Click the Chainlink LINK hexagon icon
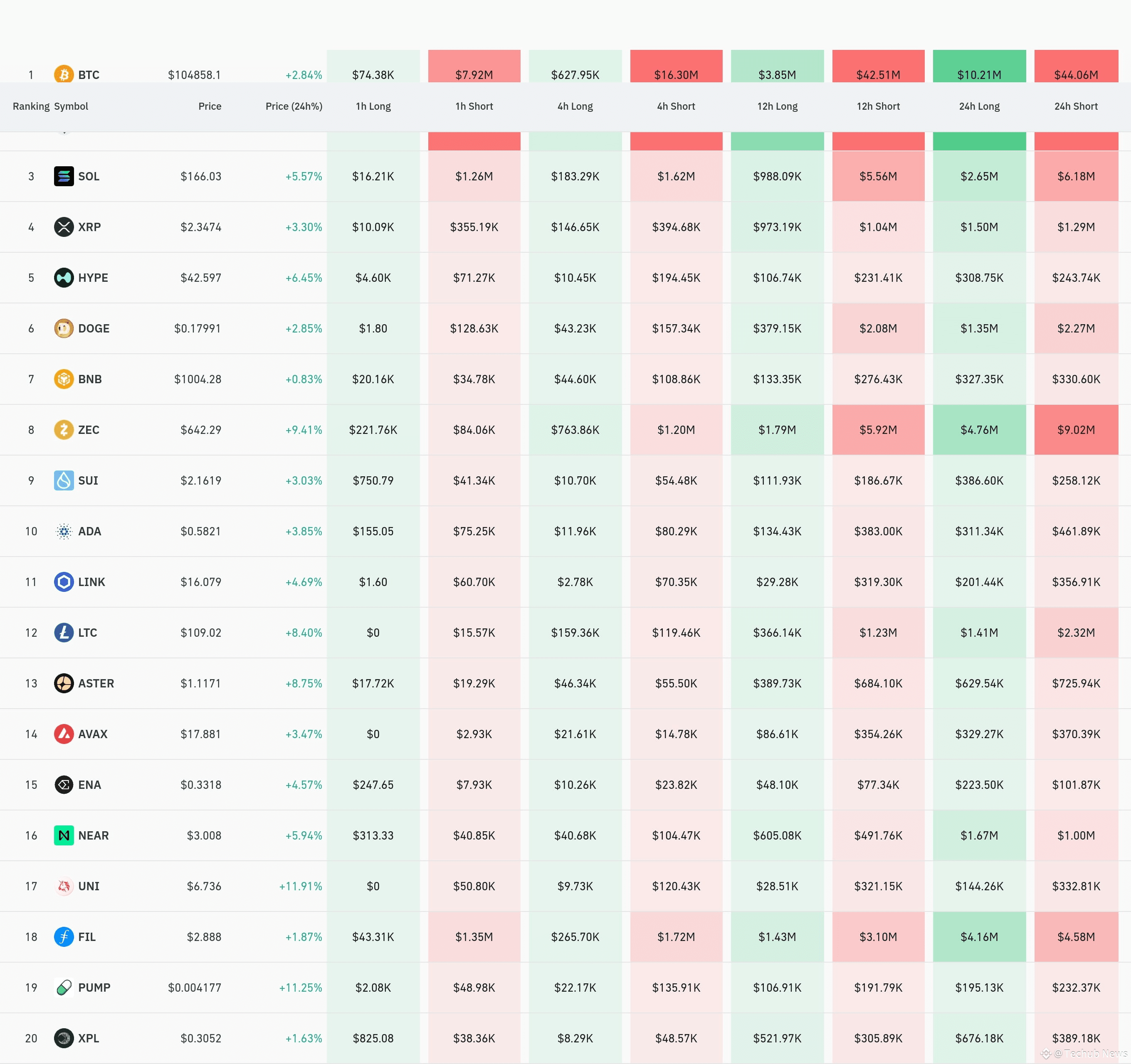 click(64, 582)
